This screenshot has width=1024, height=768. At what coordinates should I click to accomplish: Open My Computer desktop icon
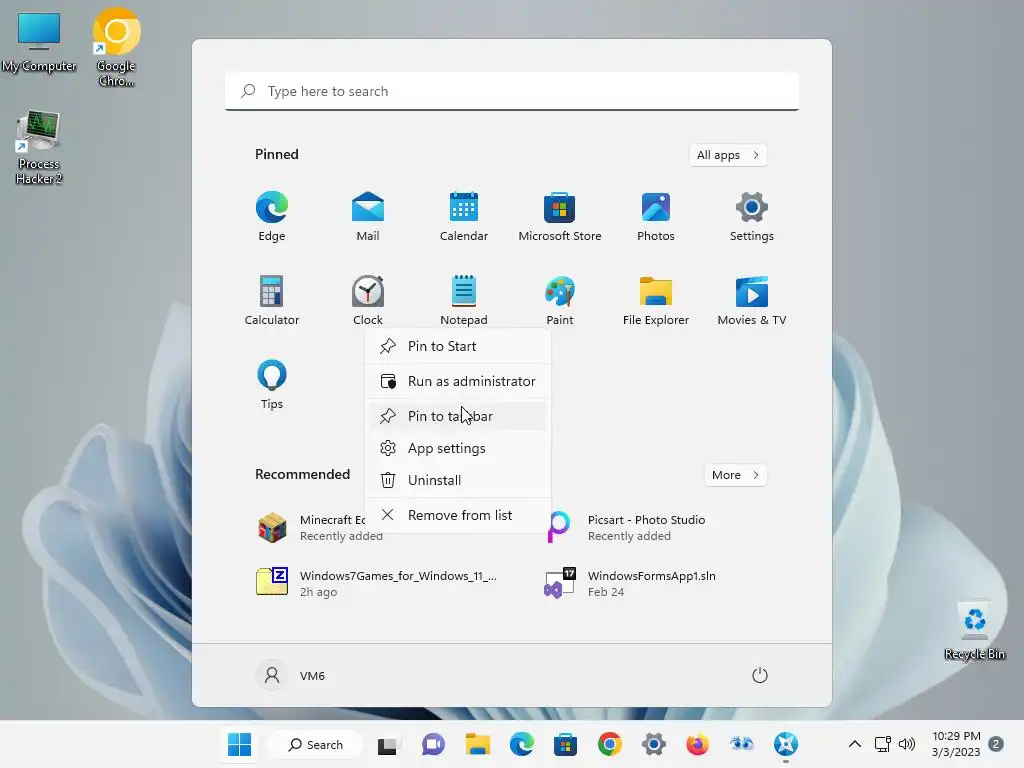[39, 42]
